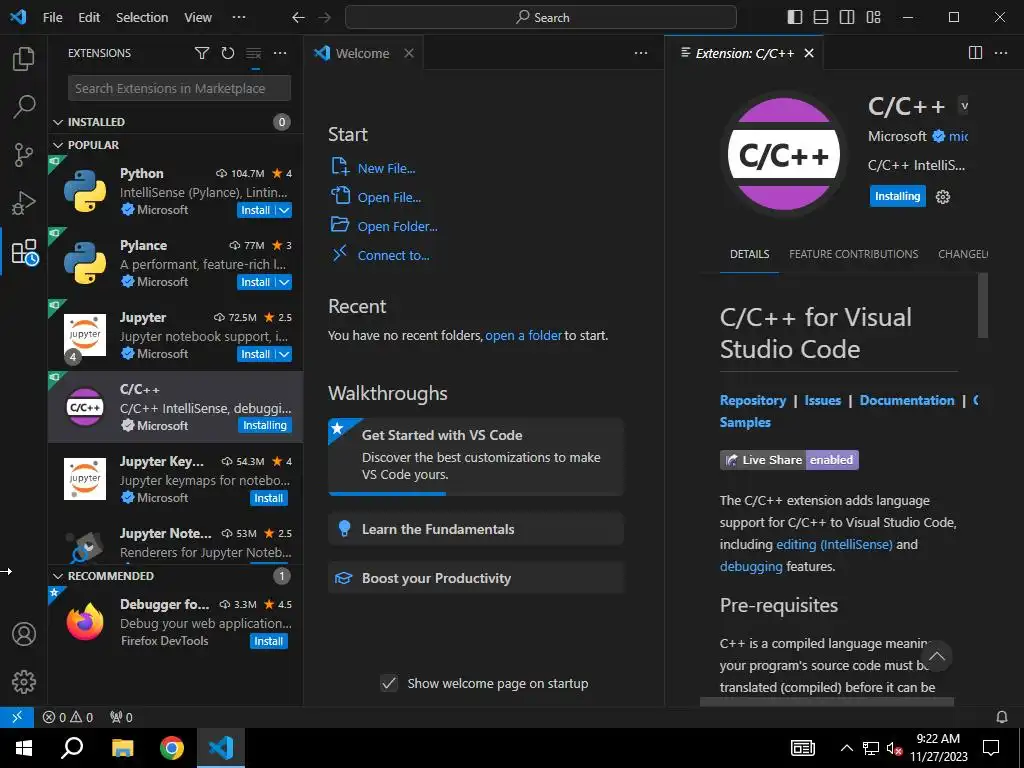Screen dimensions: 1024x768
Task: Close the Extension: C/C++ tab
Action: (808, 53)
